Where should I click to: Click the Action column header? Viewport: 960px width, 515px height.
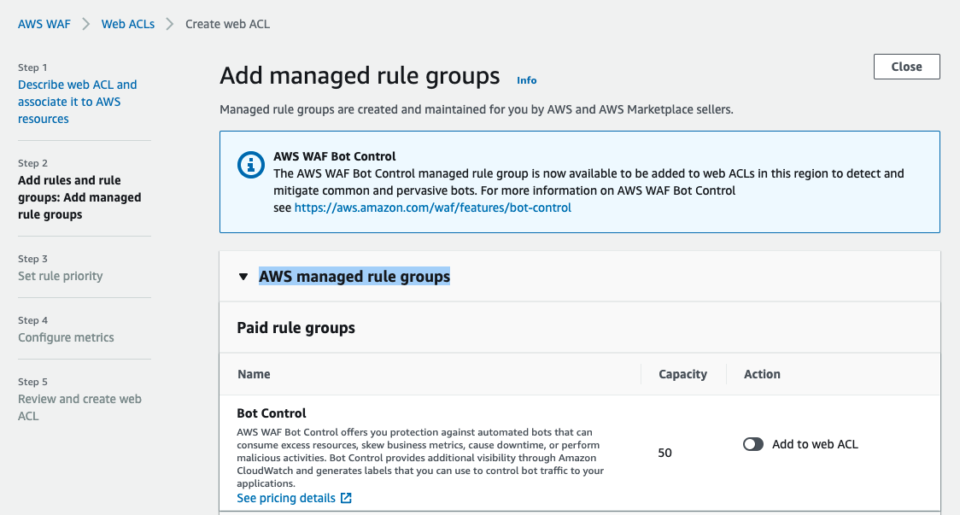coord(762,374)
